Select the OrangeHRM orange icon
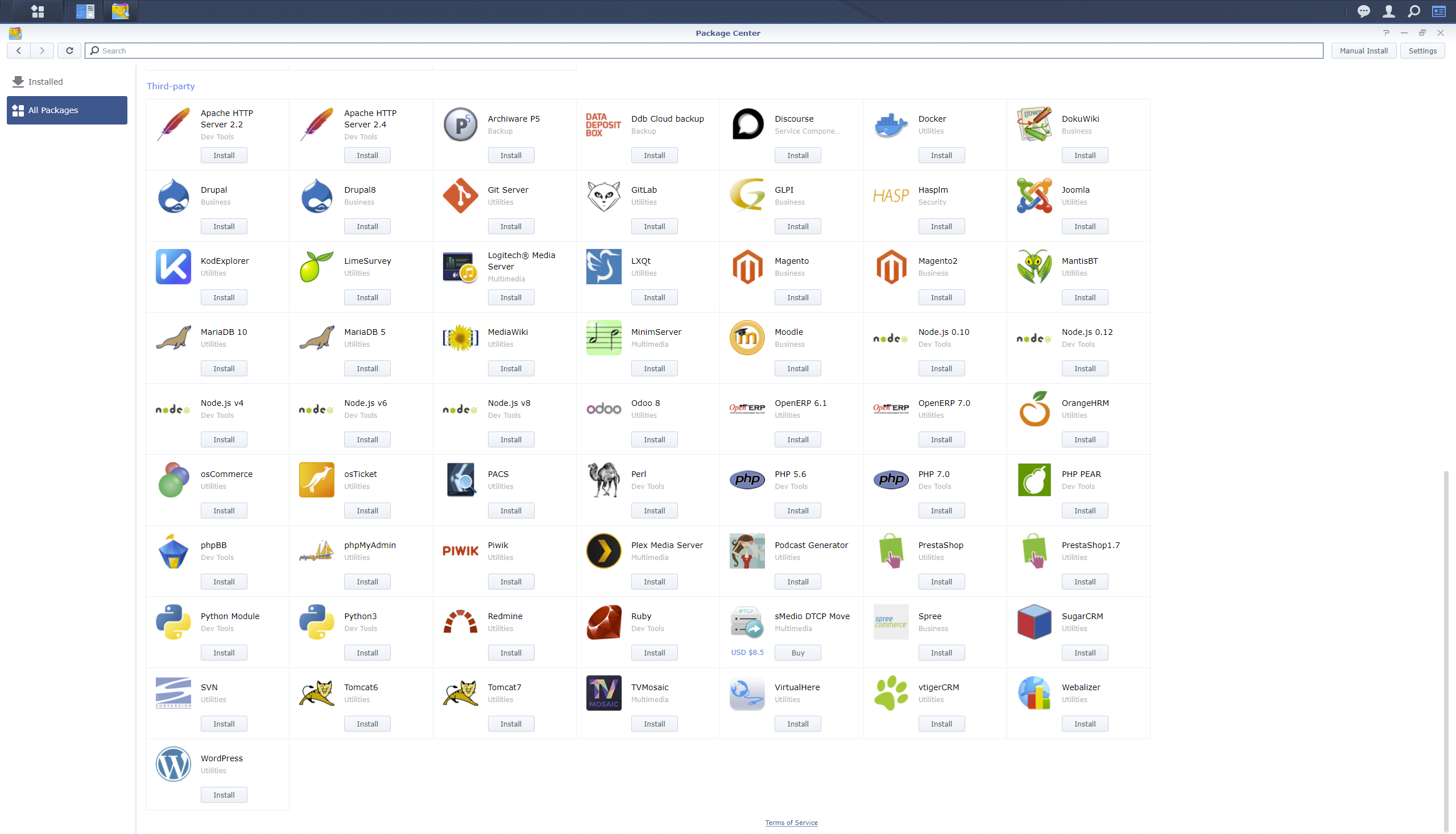The width and height of the screenshot is (1456, 834). pyautogui.click(x=1033, y=408)
